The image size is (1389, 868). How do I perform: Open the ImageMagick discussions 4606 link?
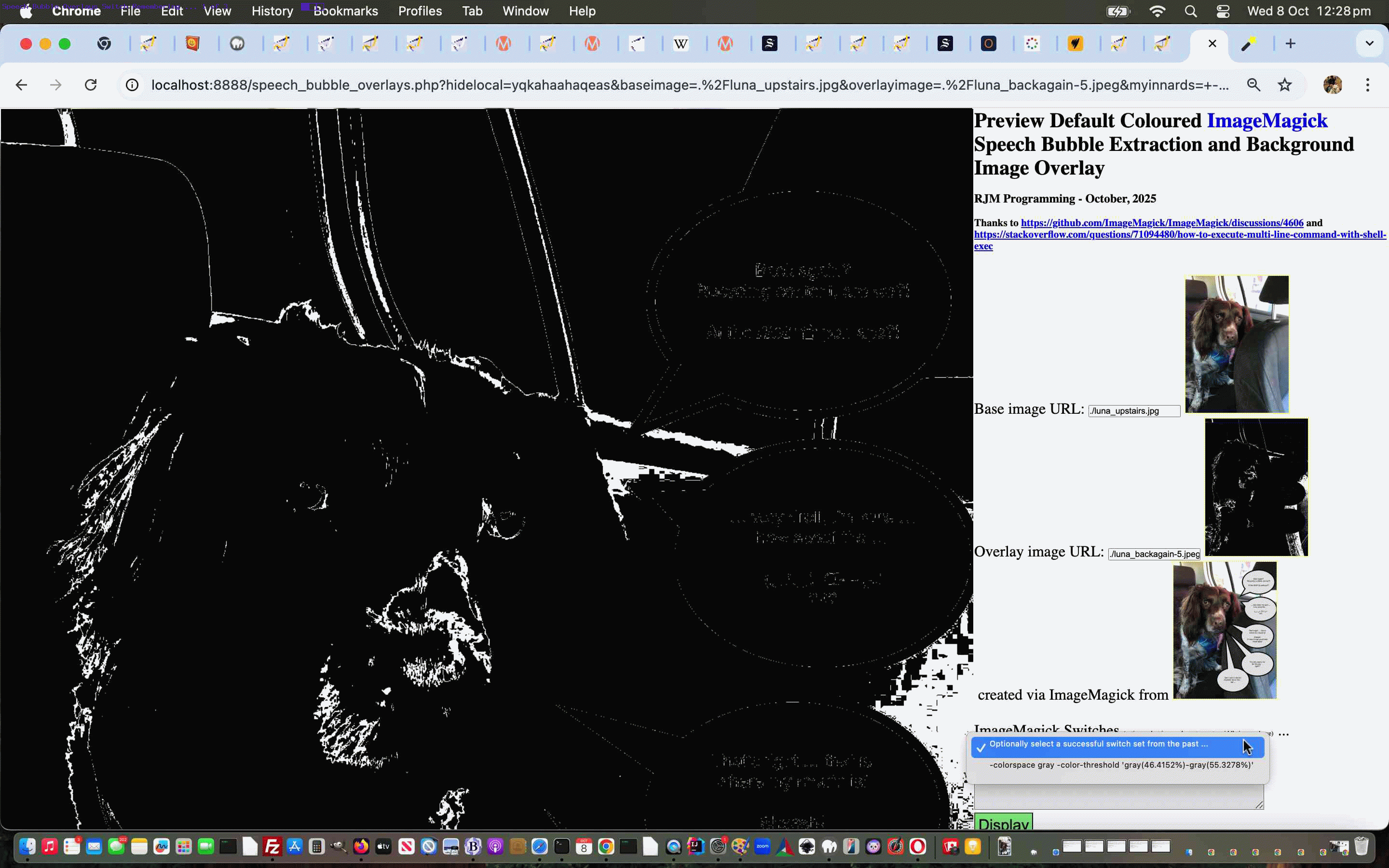click(x=1162, y=223)
